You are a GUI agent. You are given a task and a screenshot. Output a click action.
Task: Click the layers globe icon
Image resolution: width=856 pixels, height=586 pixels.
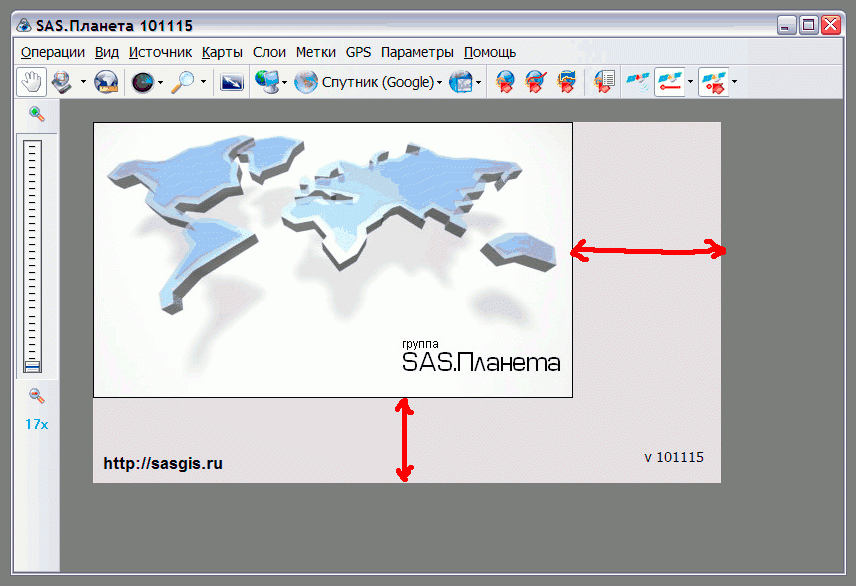tap(461, 82)
